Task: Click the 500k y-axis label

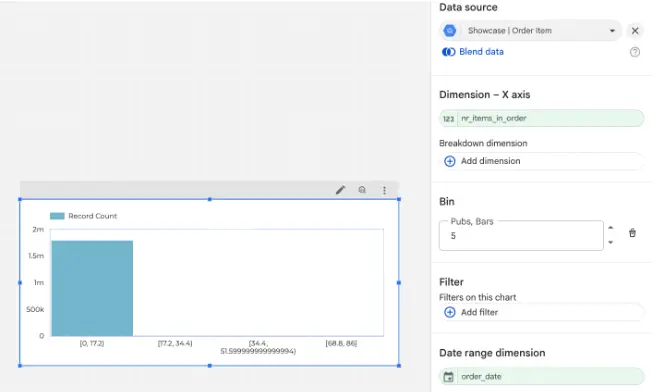Action: (x=35, y=309)
